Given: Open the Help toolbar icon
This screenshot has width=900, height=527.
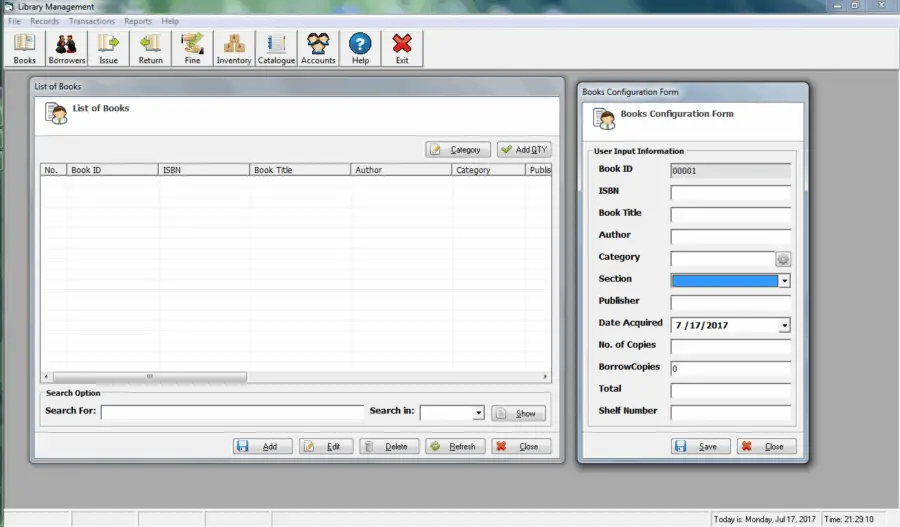Looking at the screenshot, I should (x=360, y=48).
